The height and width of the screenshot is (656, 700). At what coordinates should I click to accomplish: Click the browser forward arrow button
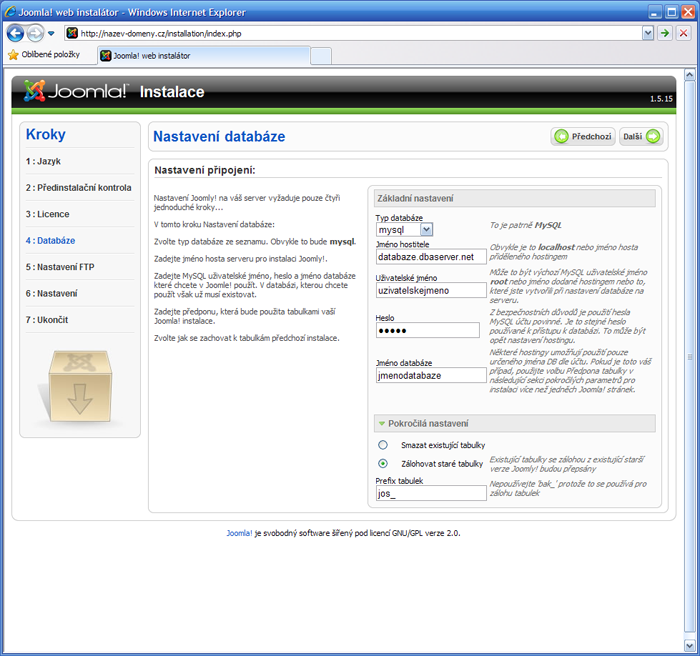pyautogui.click(x=36, y=33)
